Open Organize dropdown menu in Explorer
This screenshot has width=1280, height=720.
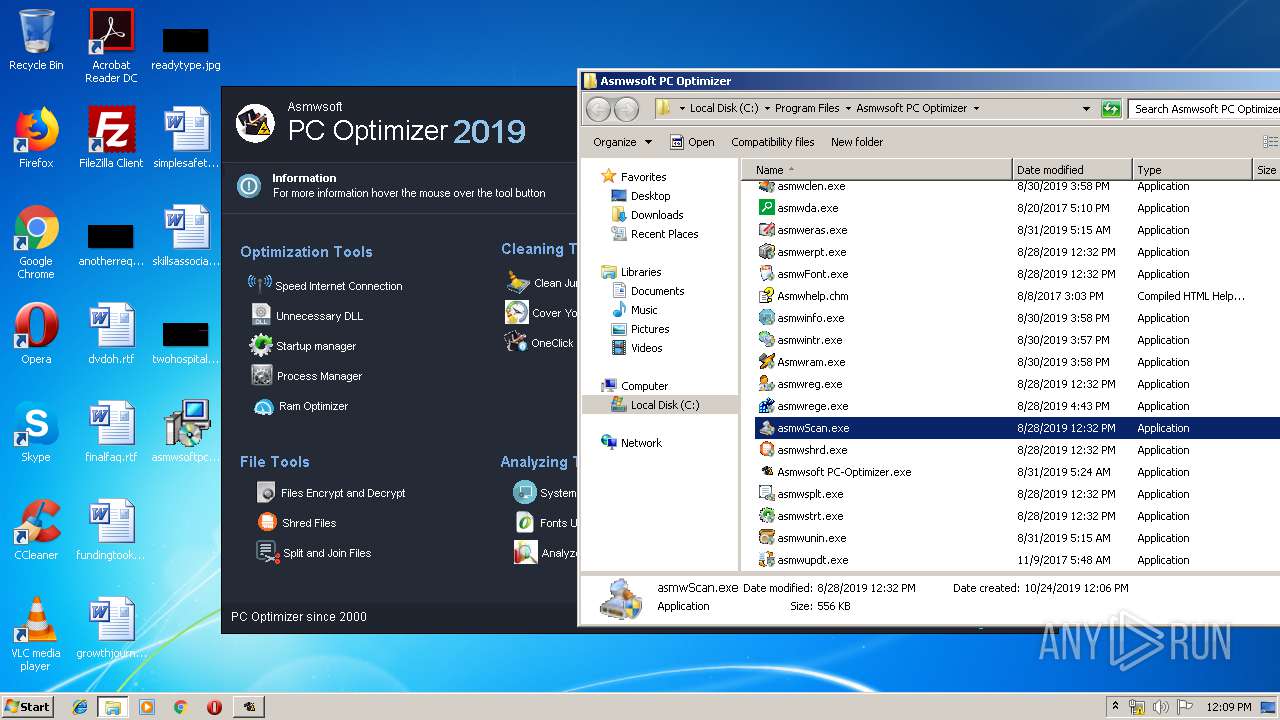tap(622, 142)
